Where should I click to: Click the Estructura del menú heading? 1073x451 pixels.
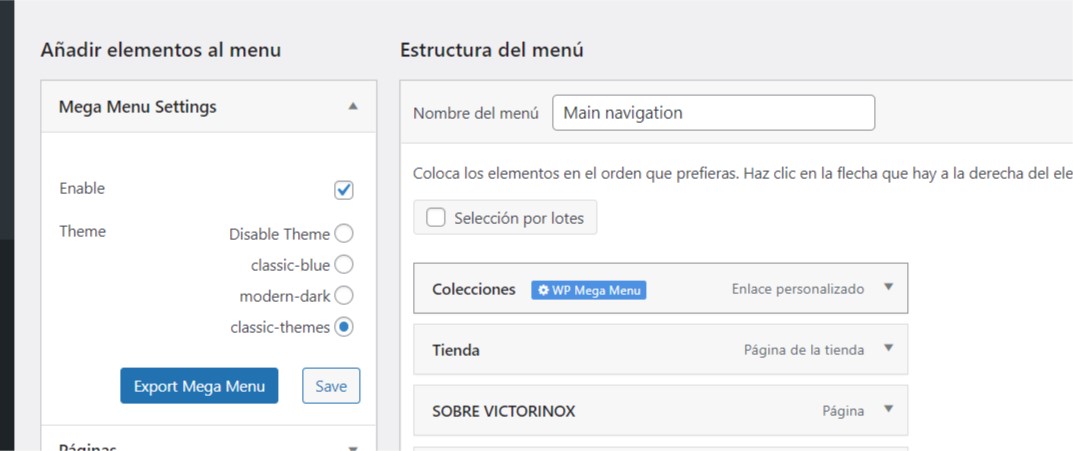(x=491, y=50)
